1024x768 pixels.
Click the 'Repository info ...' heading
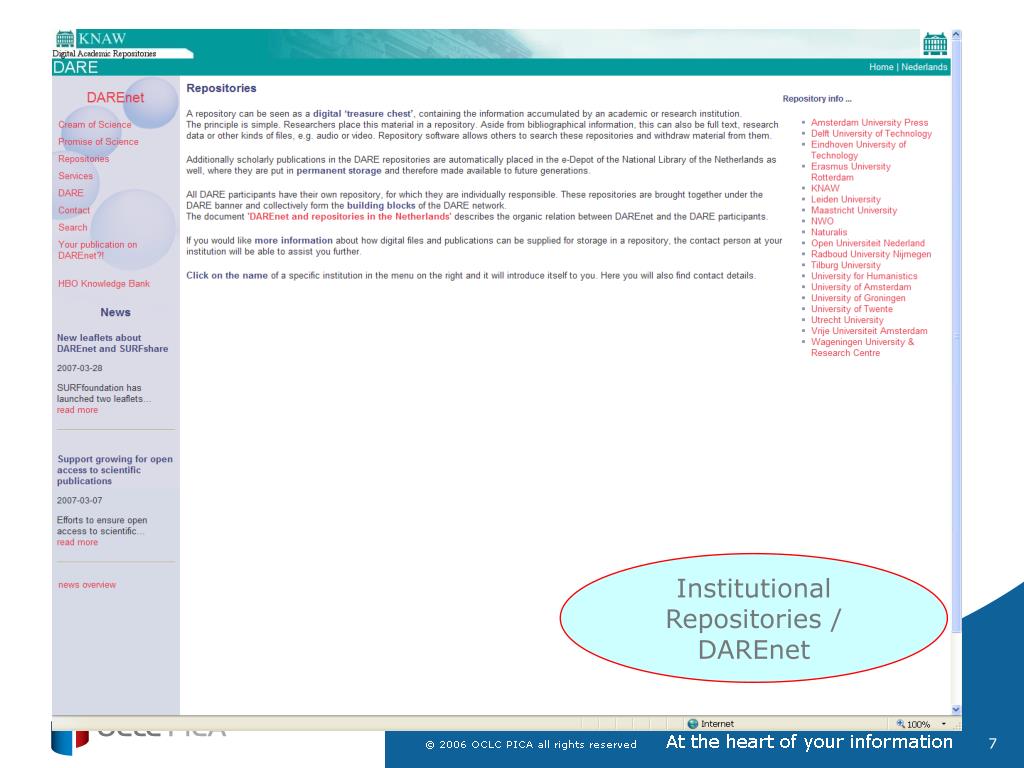[x=817, y=99]
